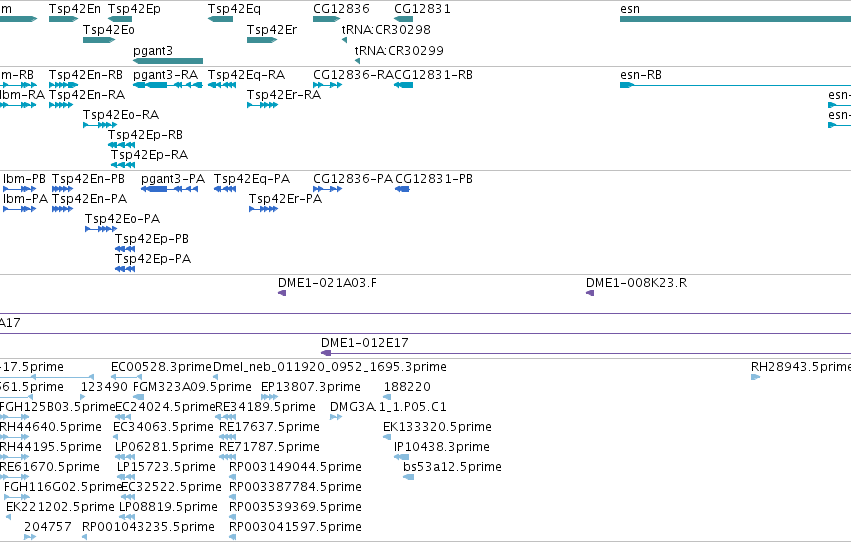Select the EK133320.5prime EST
This screenshot has width=851, height=542.
pos(388,437)
